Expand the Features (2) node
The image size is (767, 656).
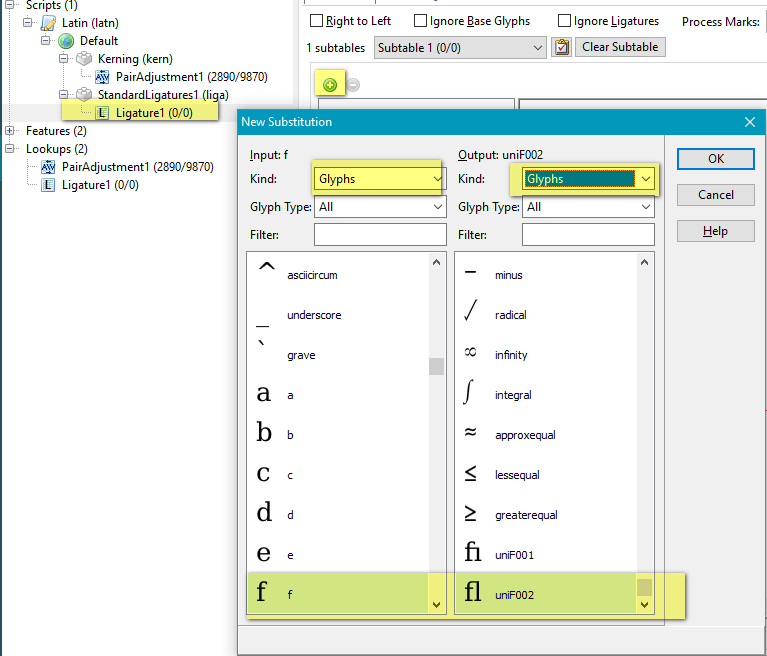[9, 130]
